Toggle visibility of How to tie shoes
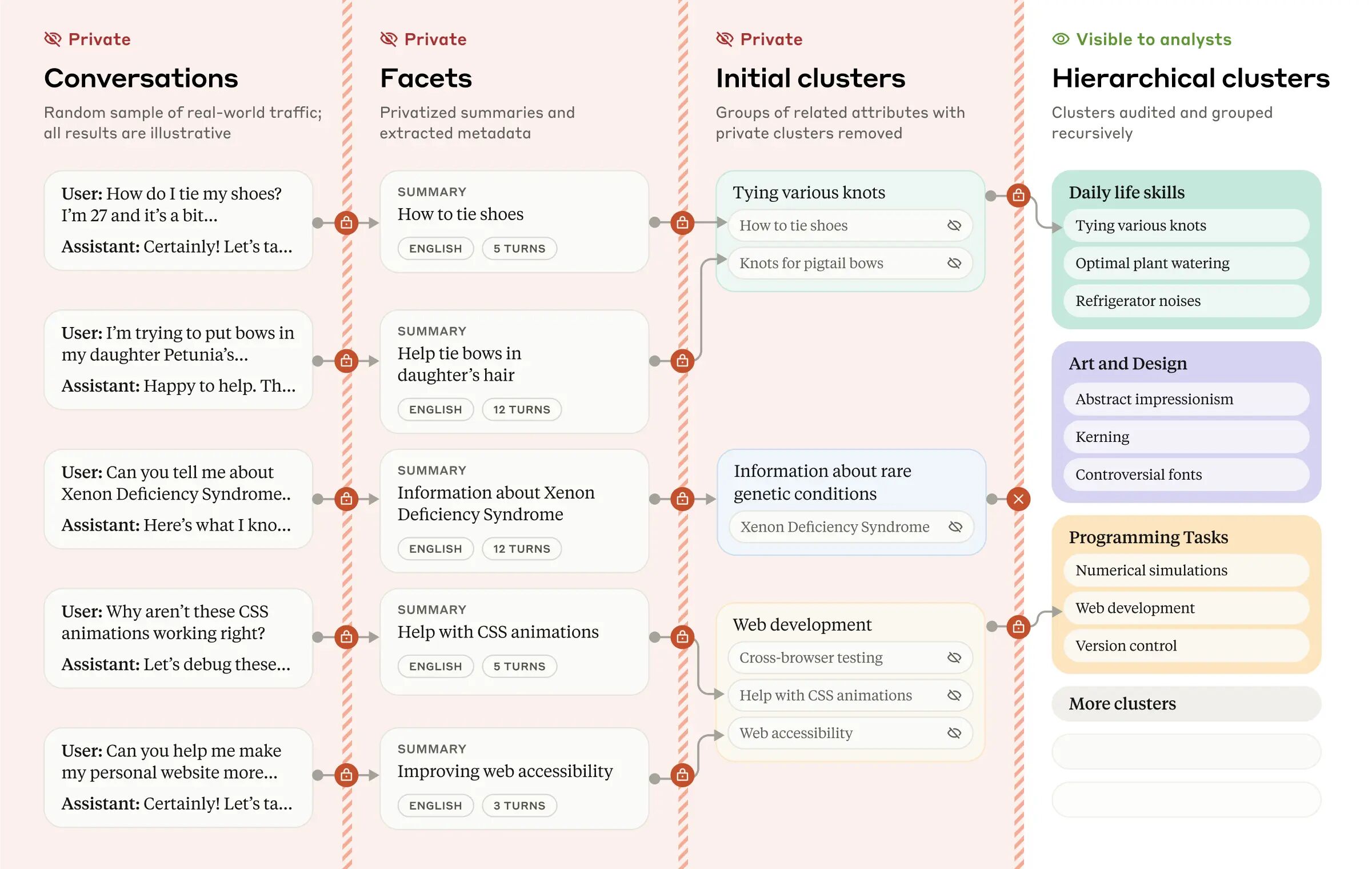 click(954, 225)
